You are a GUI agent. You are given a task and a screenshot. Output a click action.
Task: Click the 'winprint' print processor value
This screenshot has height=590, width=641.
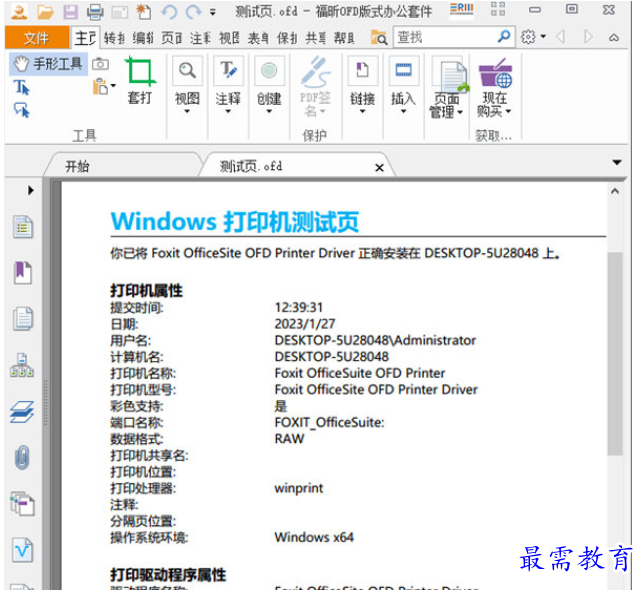coord(299,488)
